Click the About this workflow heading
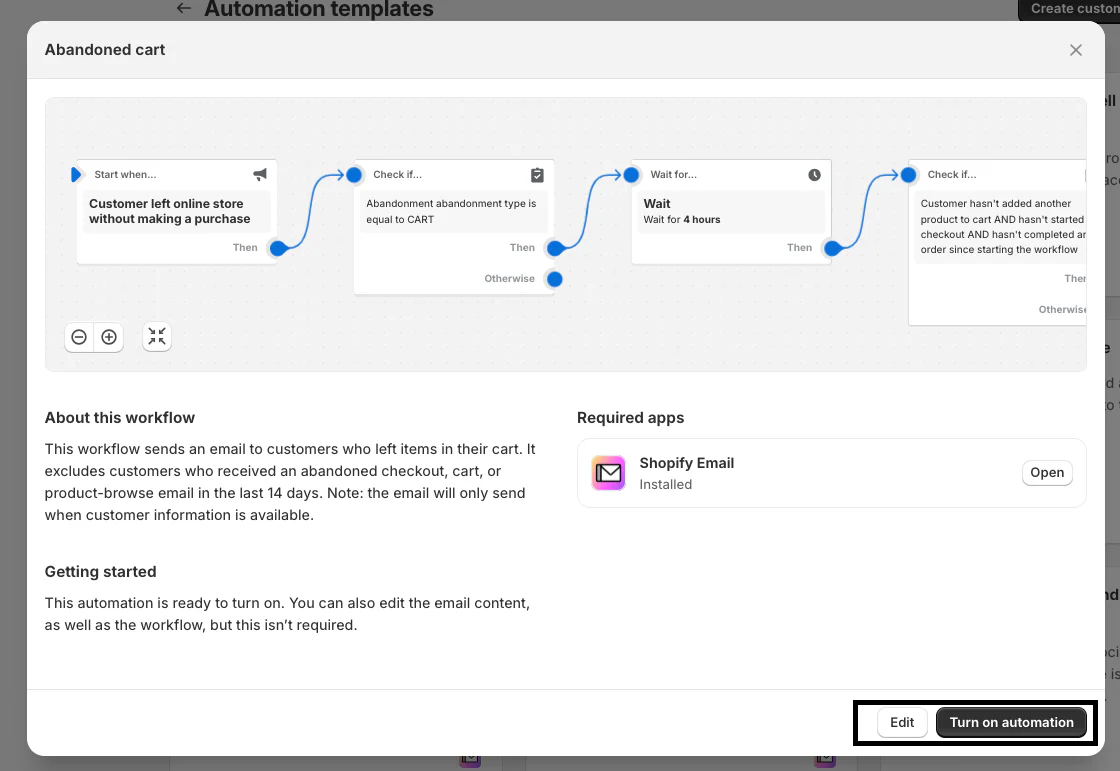The width and height of the screenshot is (1120, 771). 119,418
